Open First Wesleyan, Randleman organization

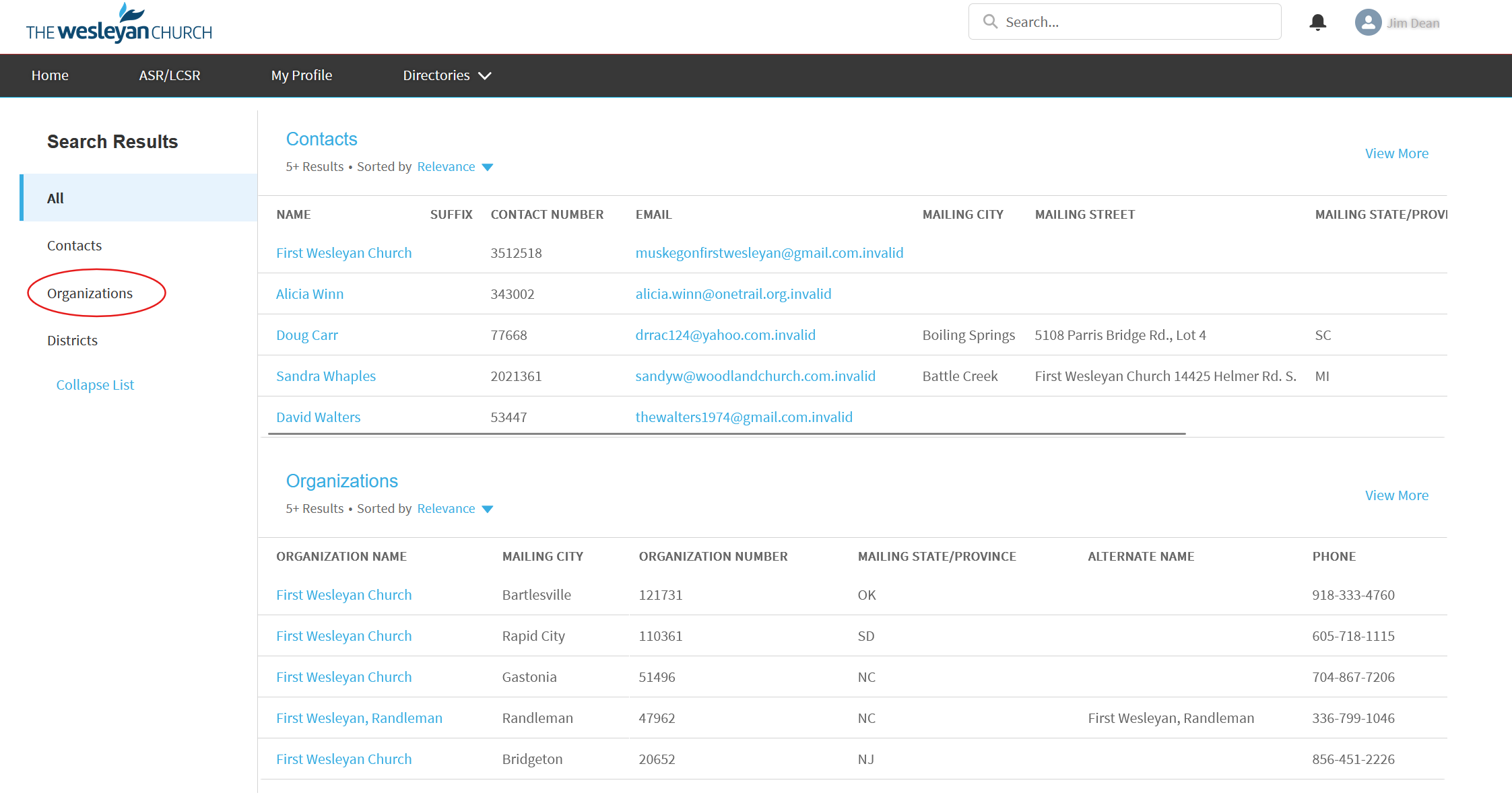(x=359, y=718)
